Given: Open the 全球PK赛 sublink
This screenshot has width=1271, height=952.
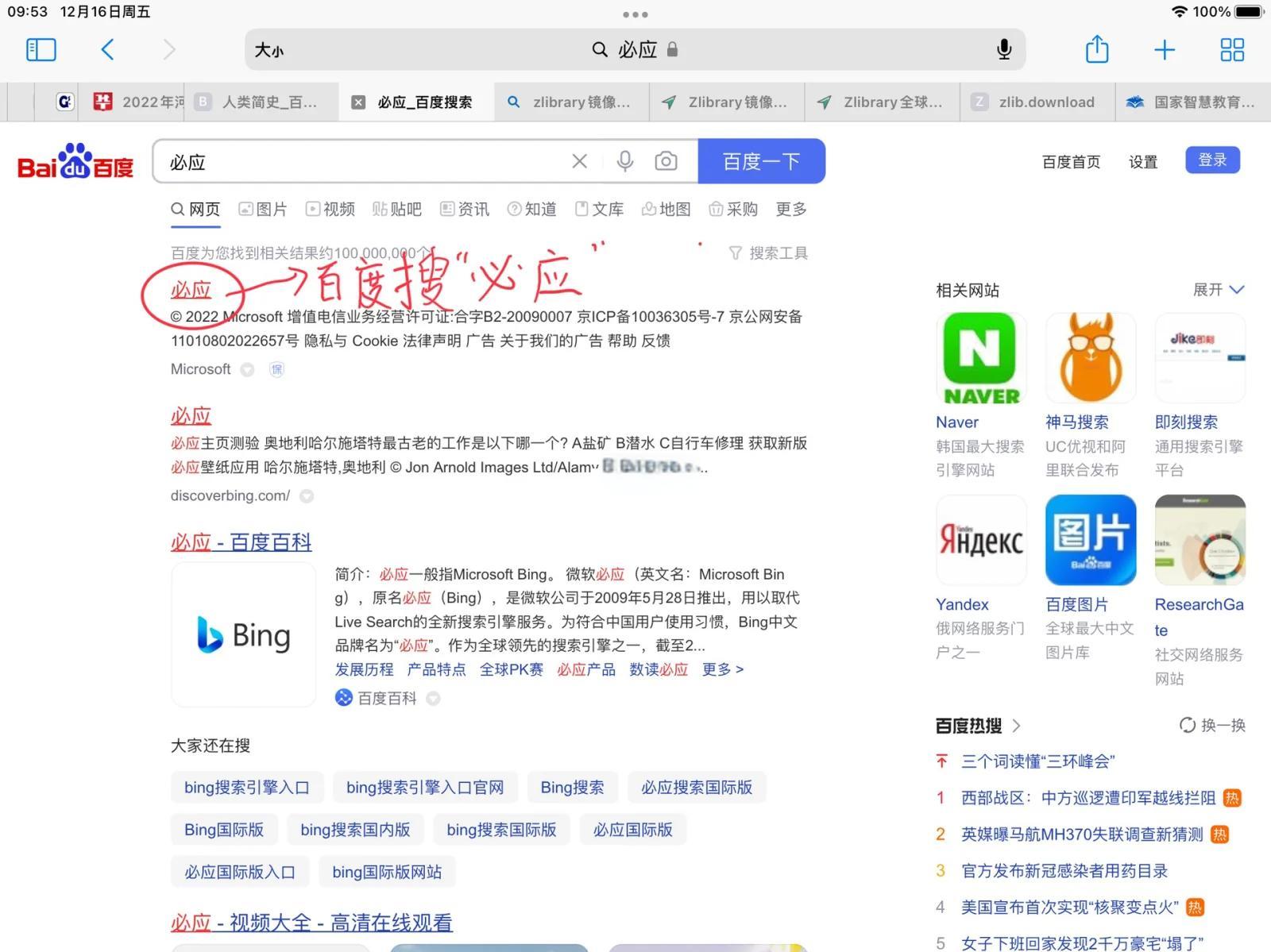Looking at the screenshot, I should pyautogui.click(x=512, y=669).
